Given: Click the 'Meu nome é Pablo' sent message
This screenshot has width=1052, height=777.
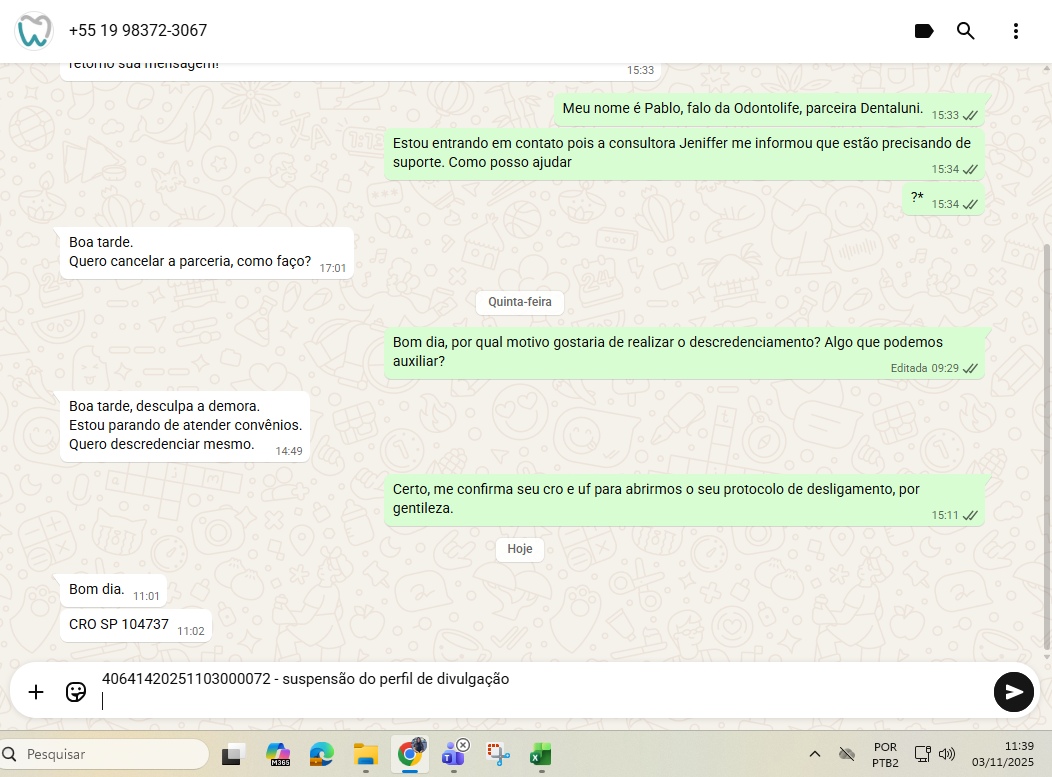Looking at the screenshot, I should 769,109.
